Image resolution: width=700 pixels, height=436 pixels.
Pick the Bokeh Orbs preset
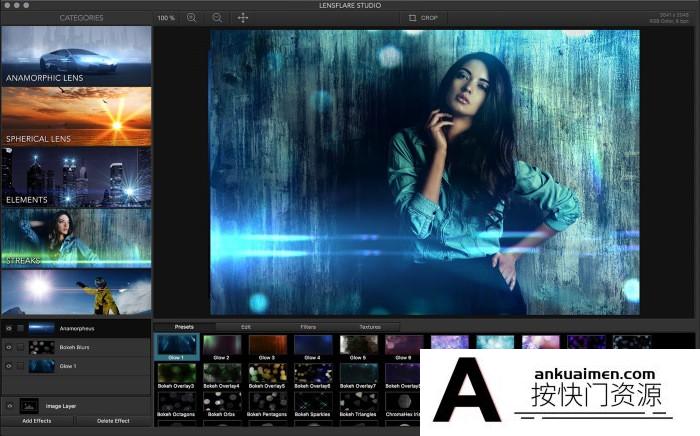(x=222, y=404)
